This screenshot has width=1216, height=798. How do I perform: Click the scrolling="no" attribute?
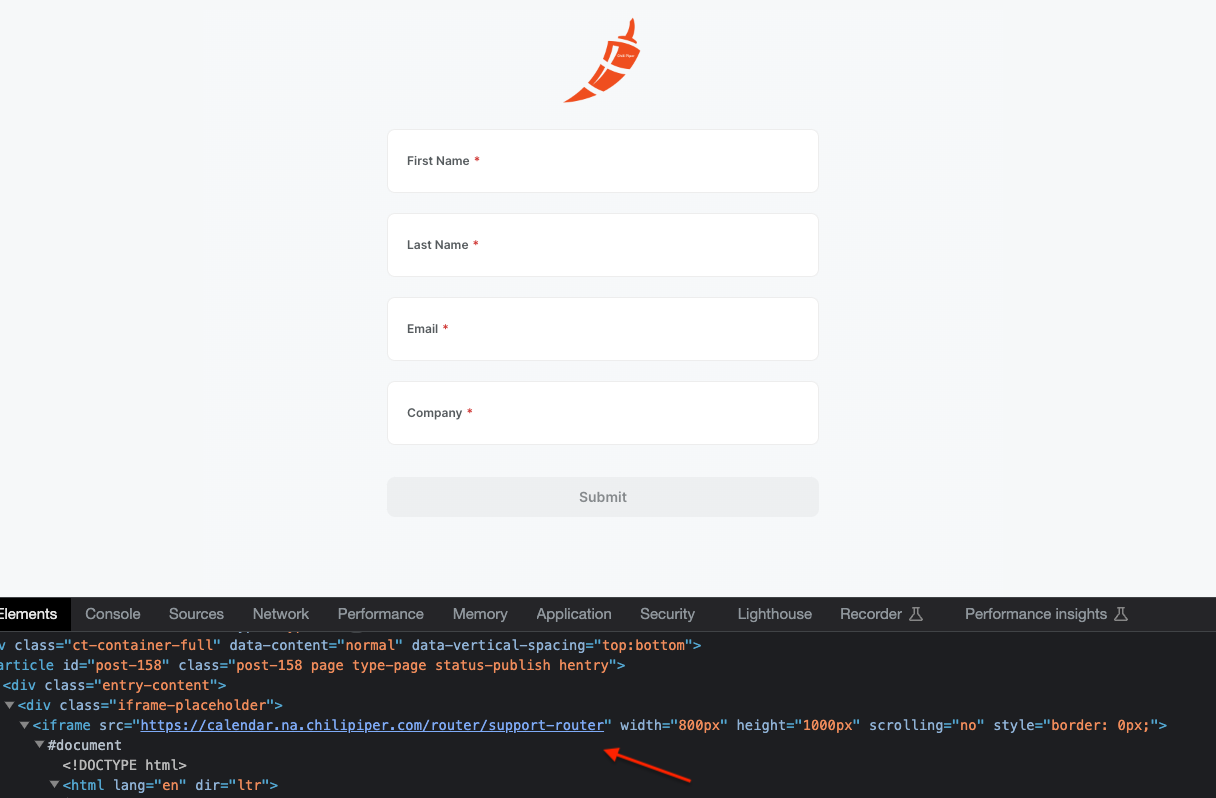927,725
